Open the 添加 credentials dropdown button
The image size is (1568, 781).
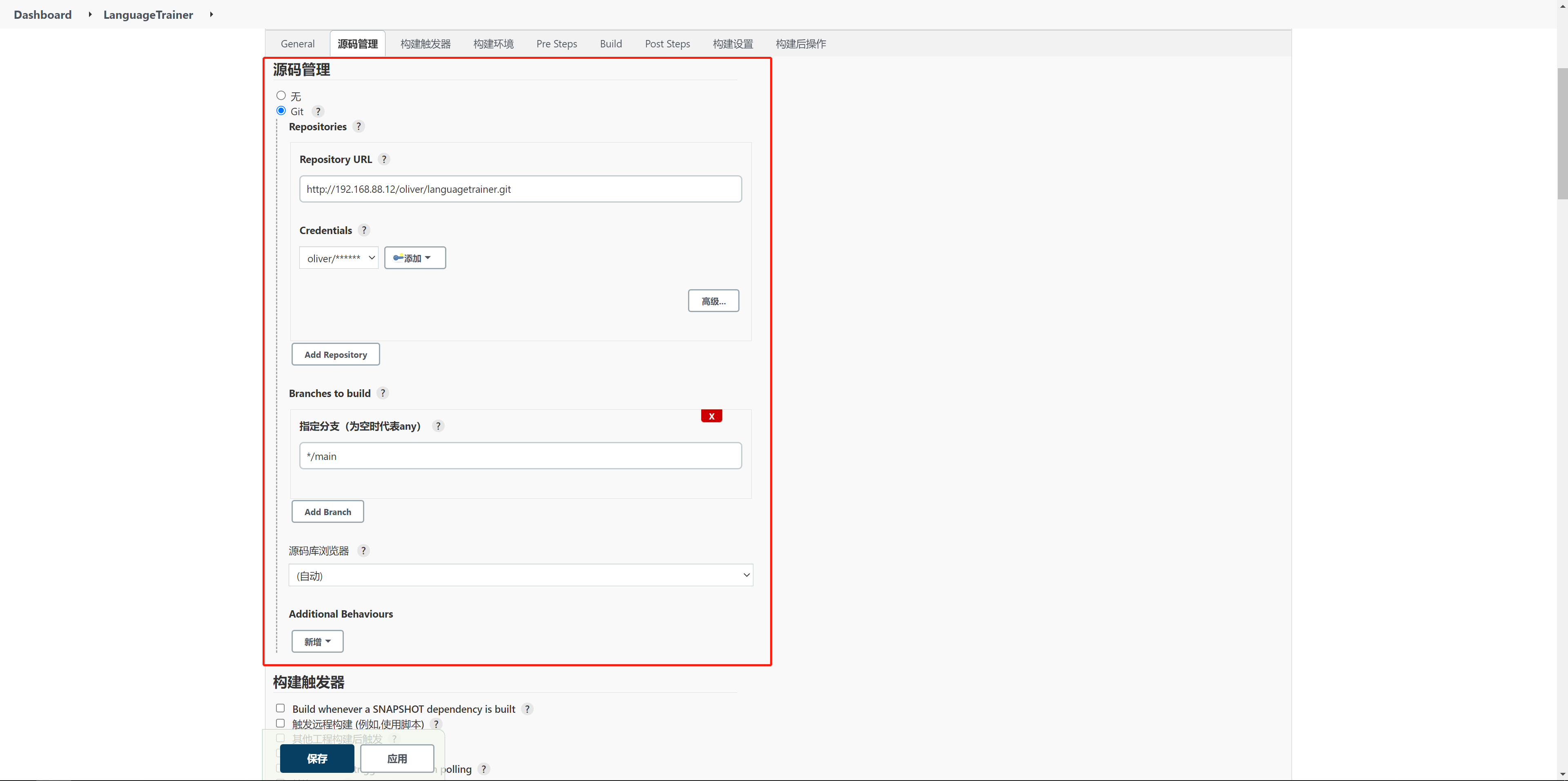pos(415,258)
